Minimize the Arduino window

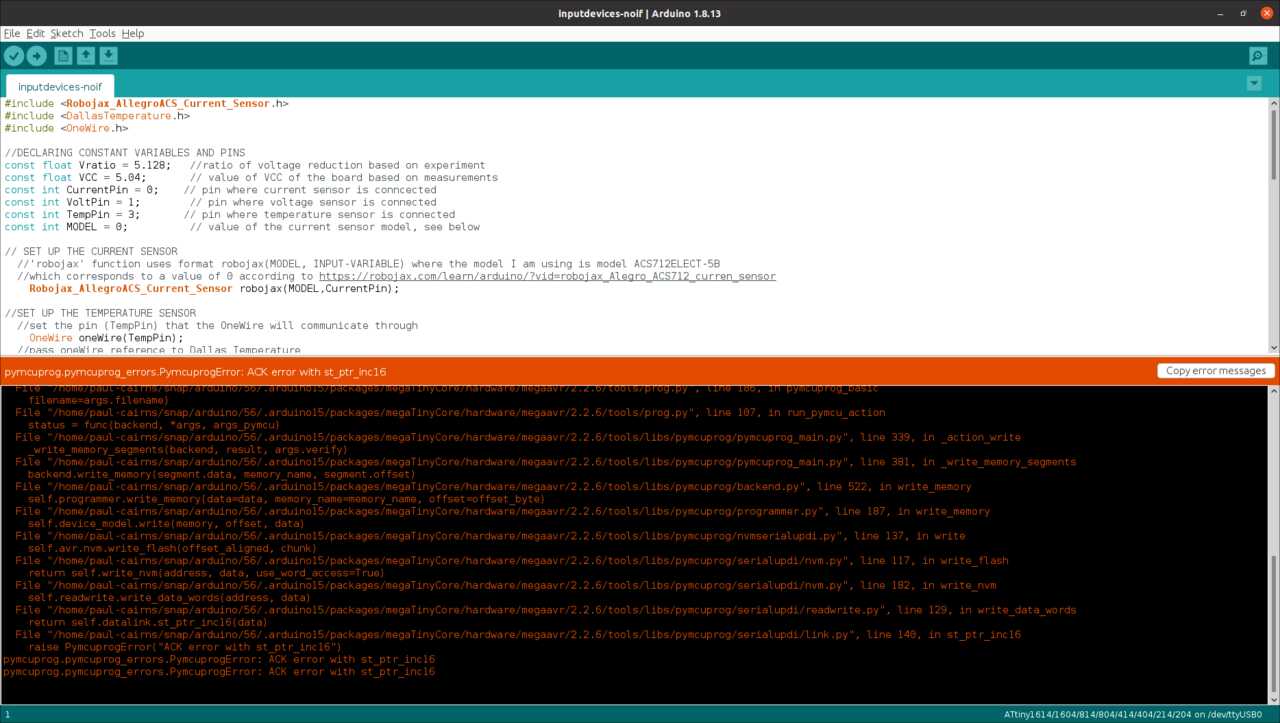click(x=1219, y=13)
